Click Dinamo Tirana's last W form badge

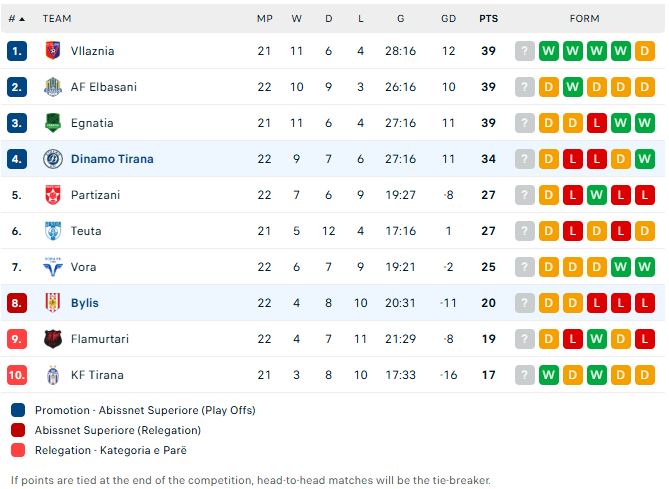coord(645,159)
